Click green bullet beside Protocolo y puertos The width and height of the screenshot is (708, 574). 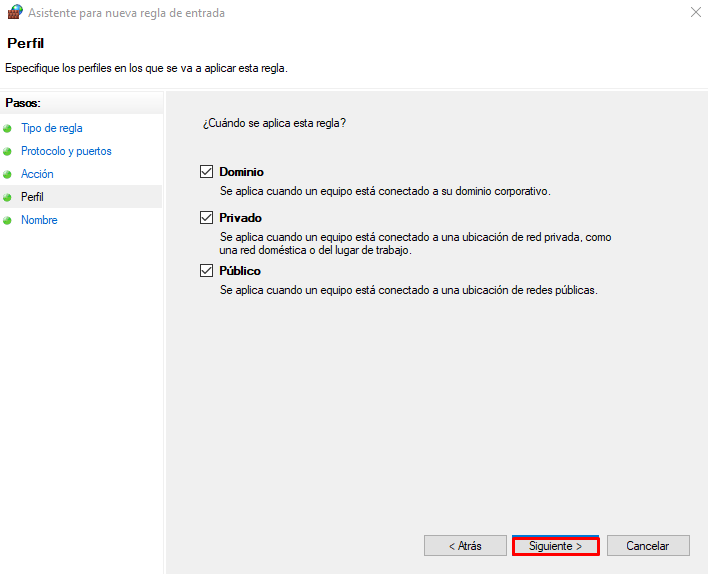8,152
